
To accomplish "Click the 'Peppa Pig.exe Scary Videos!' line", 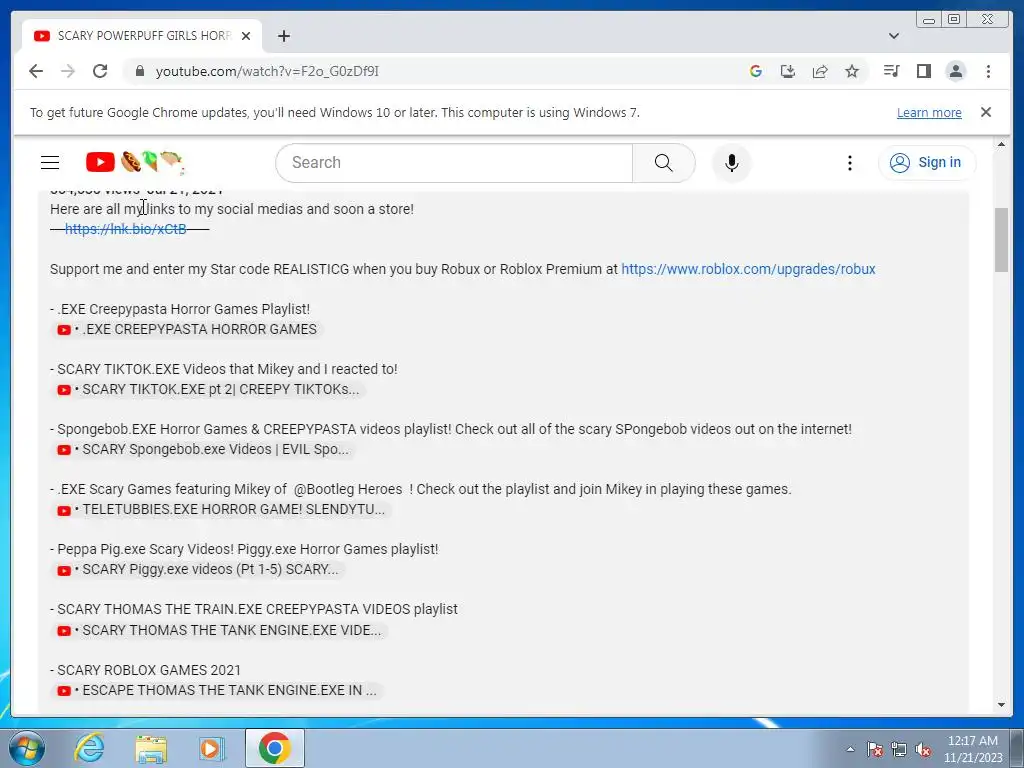I will pyautogui.click(x=244, y=549).
